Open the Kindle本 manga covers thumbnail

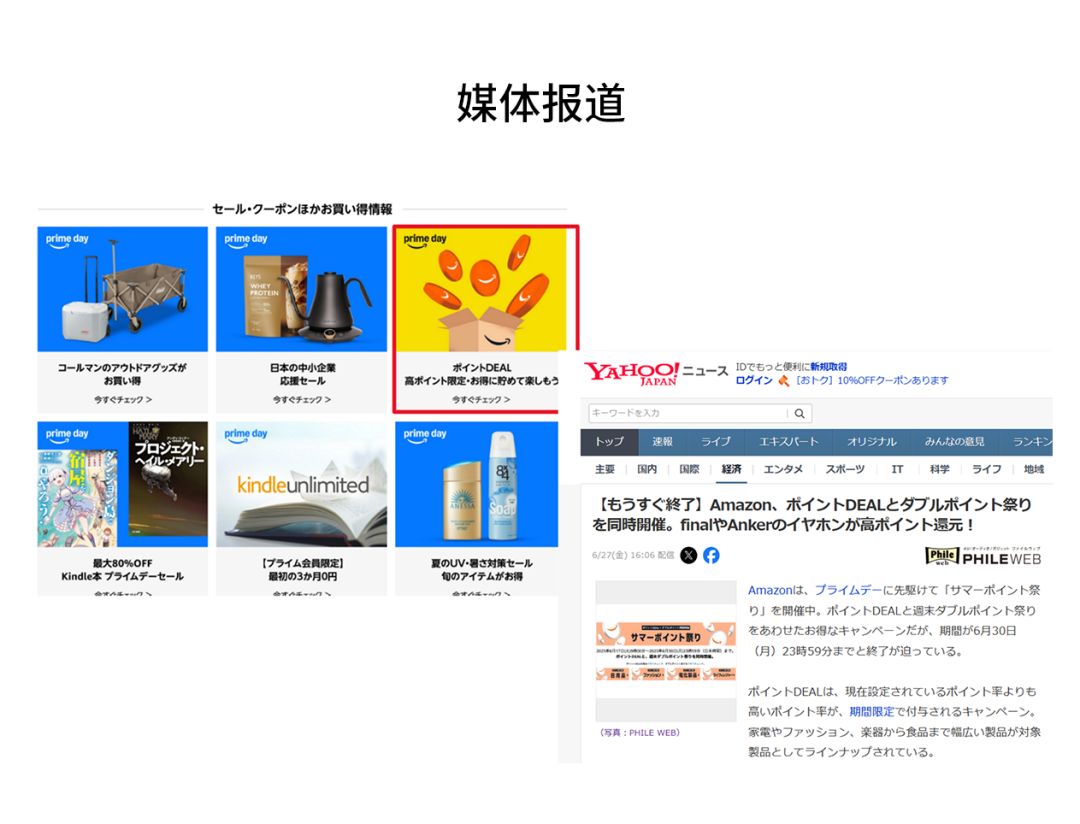point(123,484)
